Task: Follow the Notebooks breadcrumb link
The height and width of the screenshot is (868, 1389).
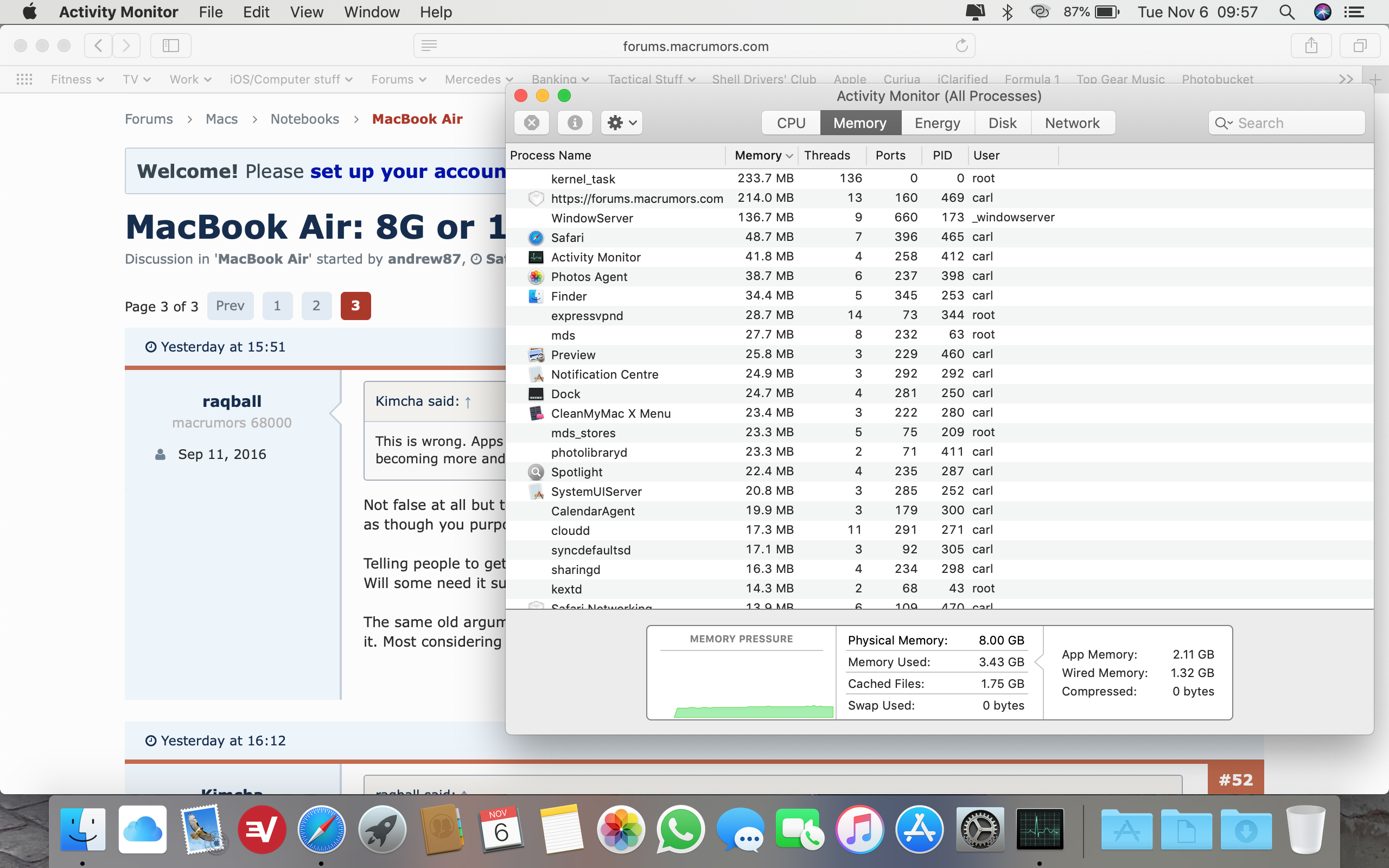Action: pyautogui.click(x=305, y=119)
